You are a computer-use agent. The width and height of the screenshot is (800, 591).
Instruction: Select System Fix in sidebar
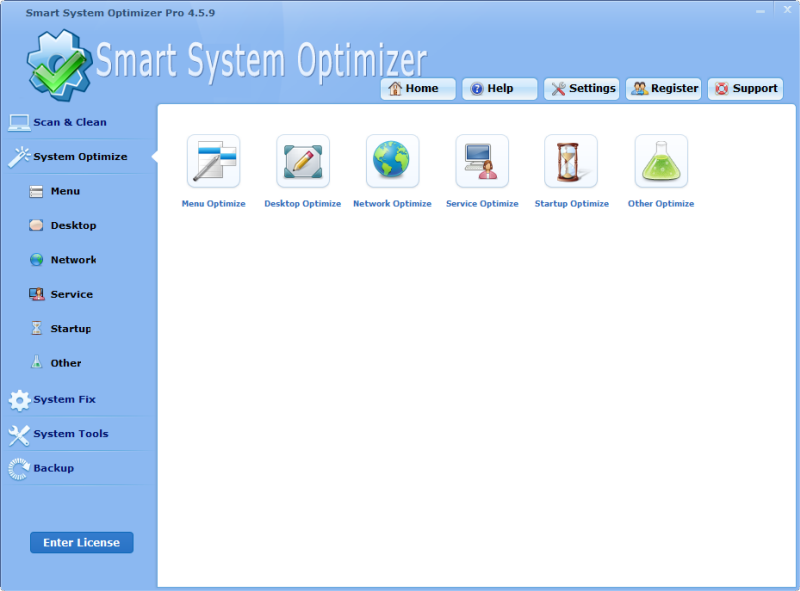point(64,400)
